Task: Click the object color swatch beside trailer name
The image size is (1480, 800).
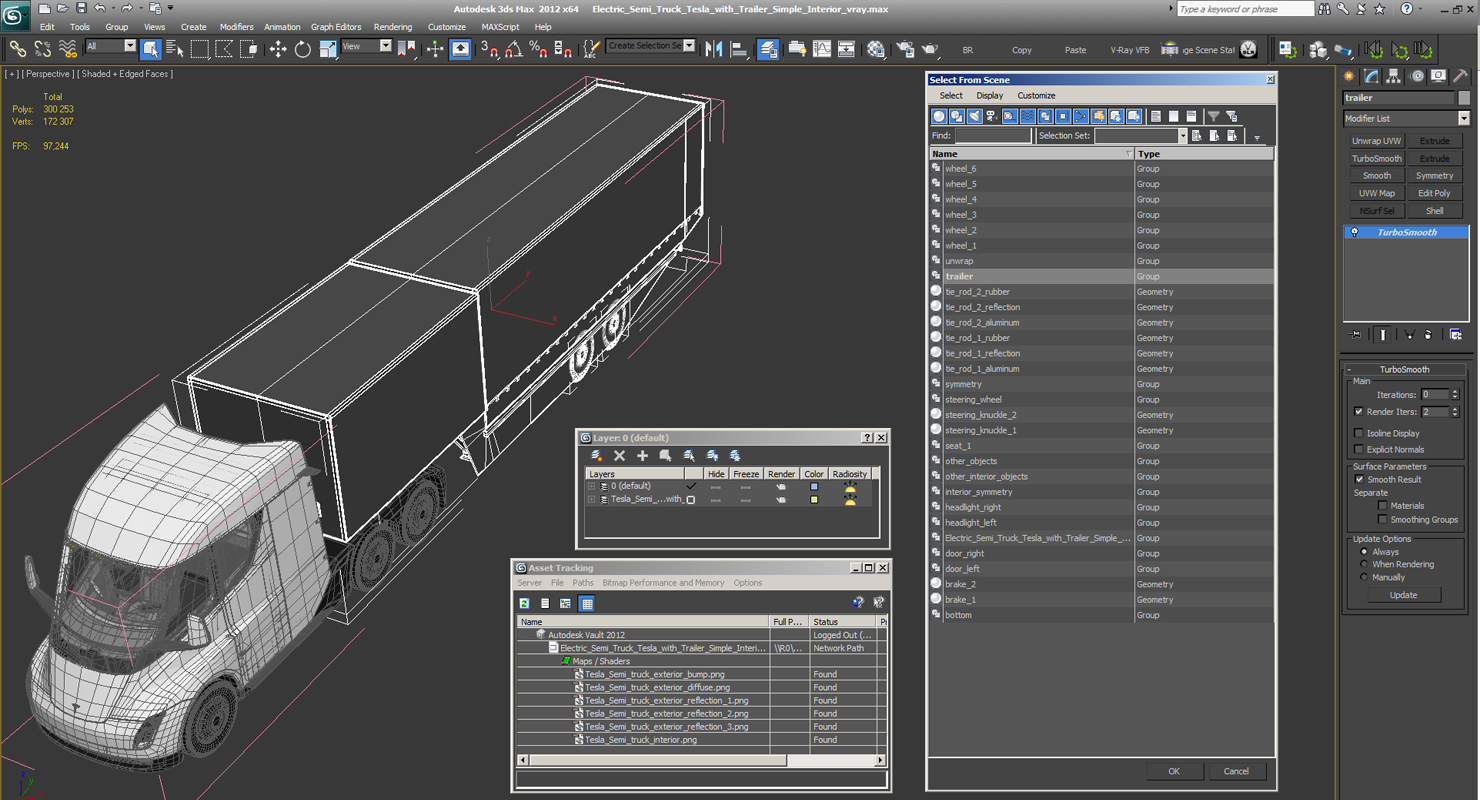Action: 1464,98
